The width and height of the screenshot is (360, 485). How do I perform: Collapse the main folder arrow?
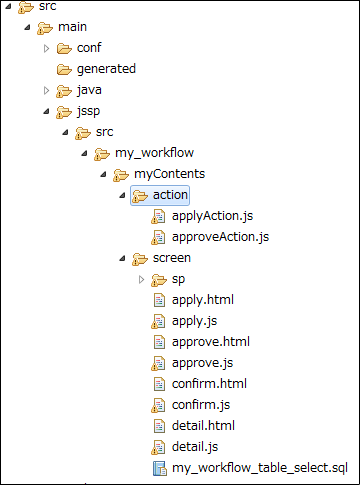click(x=28, y=27)
